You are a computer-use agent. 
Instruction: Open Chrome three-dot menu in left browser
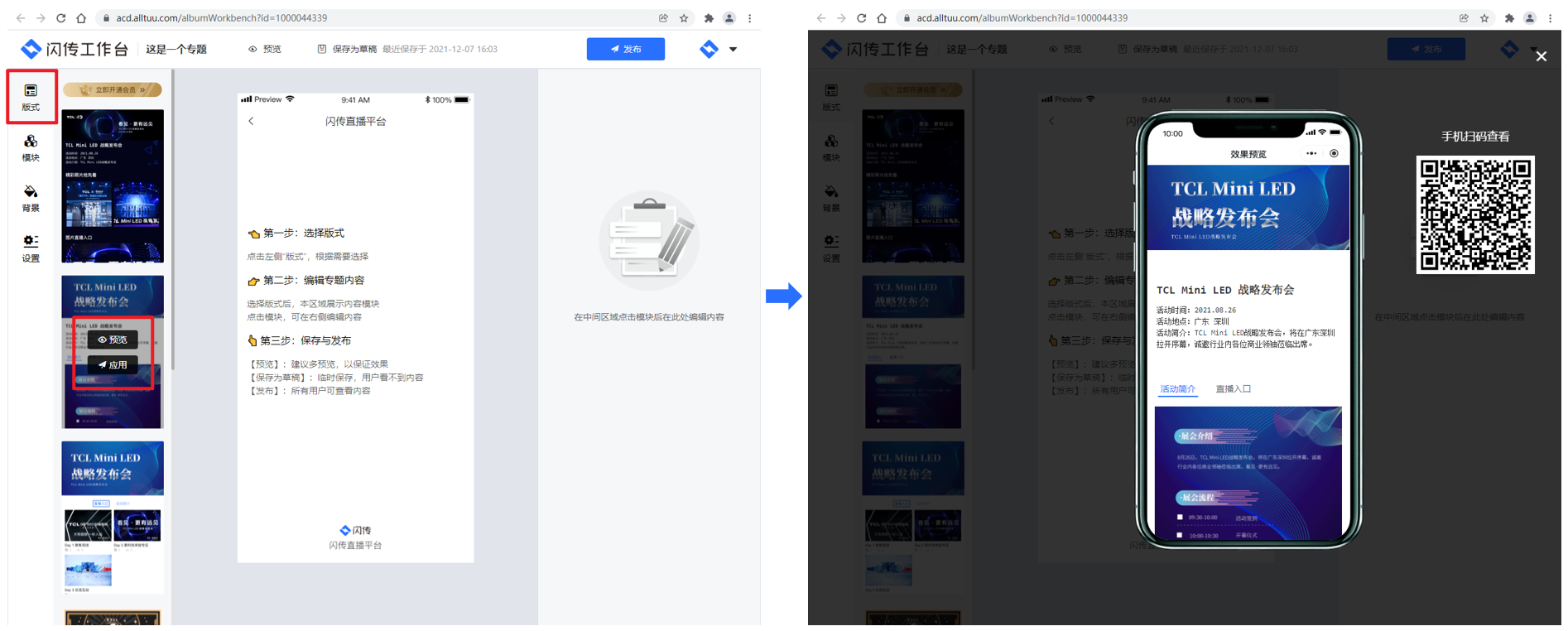click(750, 17)
